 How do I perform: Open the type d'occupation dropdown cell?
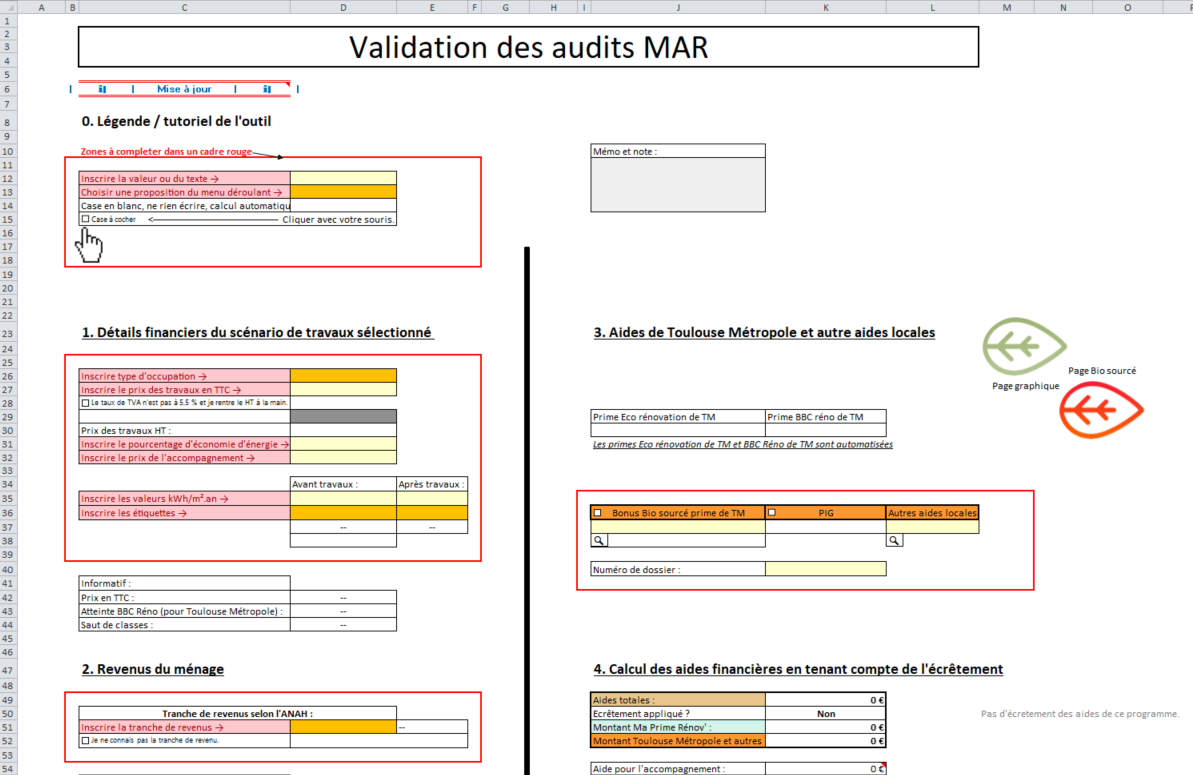point(343,376)
